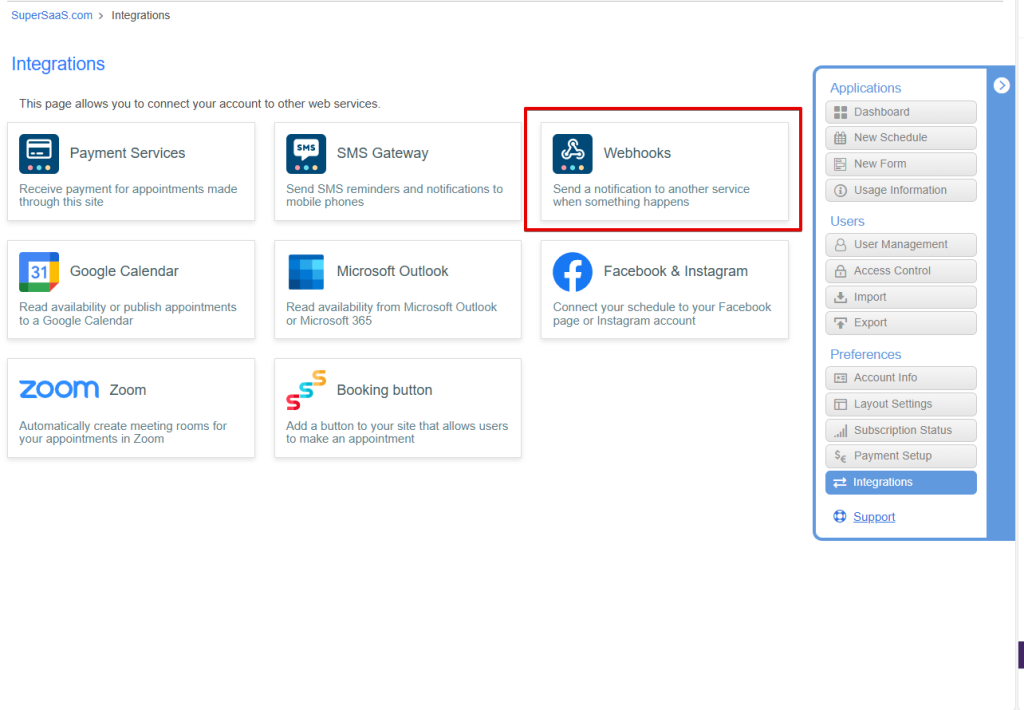This screenshot has height=710, width=1024.
Task: Click the Google Calendar icon
Action: (39, 272)
